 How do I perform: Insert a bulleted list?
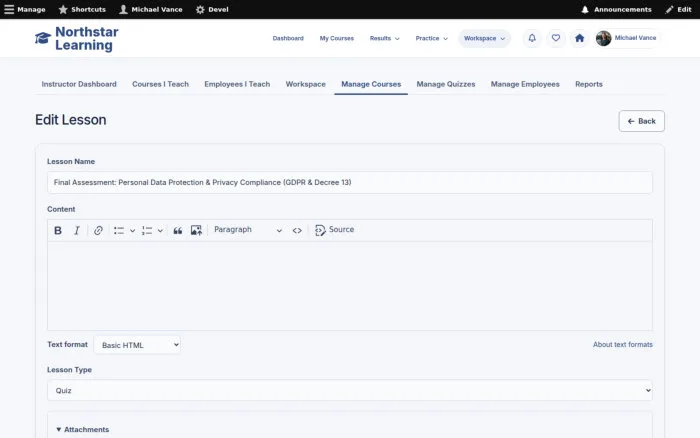119,230
